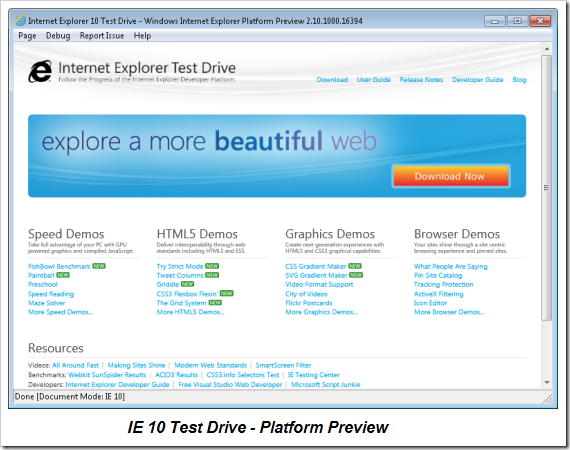Open the Help menu

click(142, 36)
